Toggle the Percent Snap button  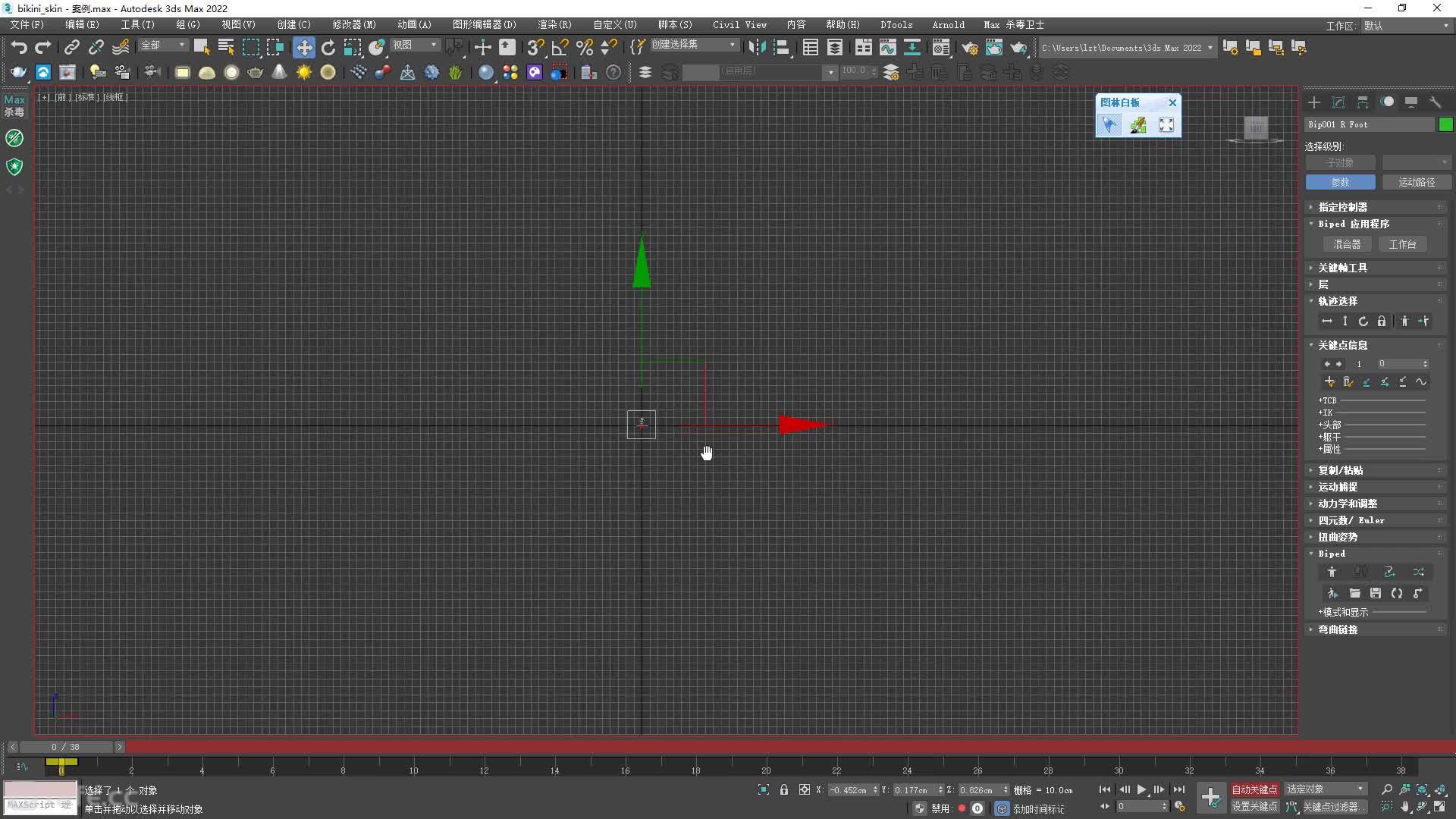point(585,47)
